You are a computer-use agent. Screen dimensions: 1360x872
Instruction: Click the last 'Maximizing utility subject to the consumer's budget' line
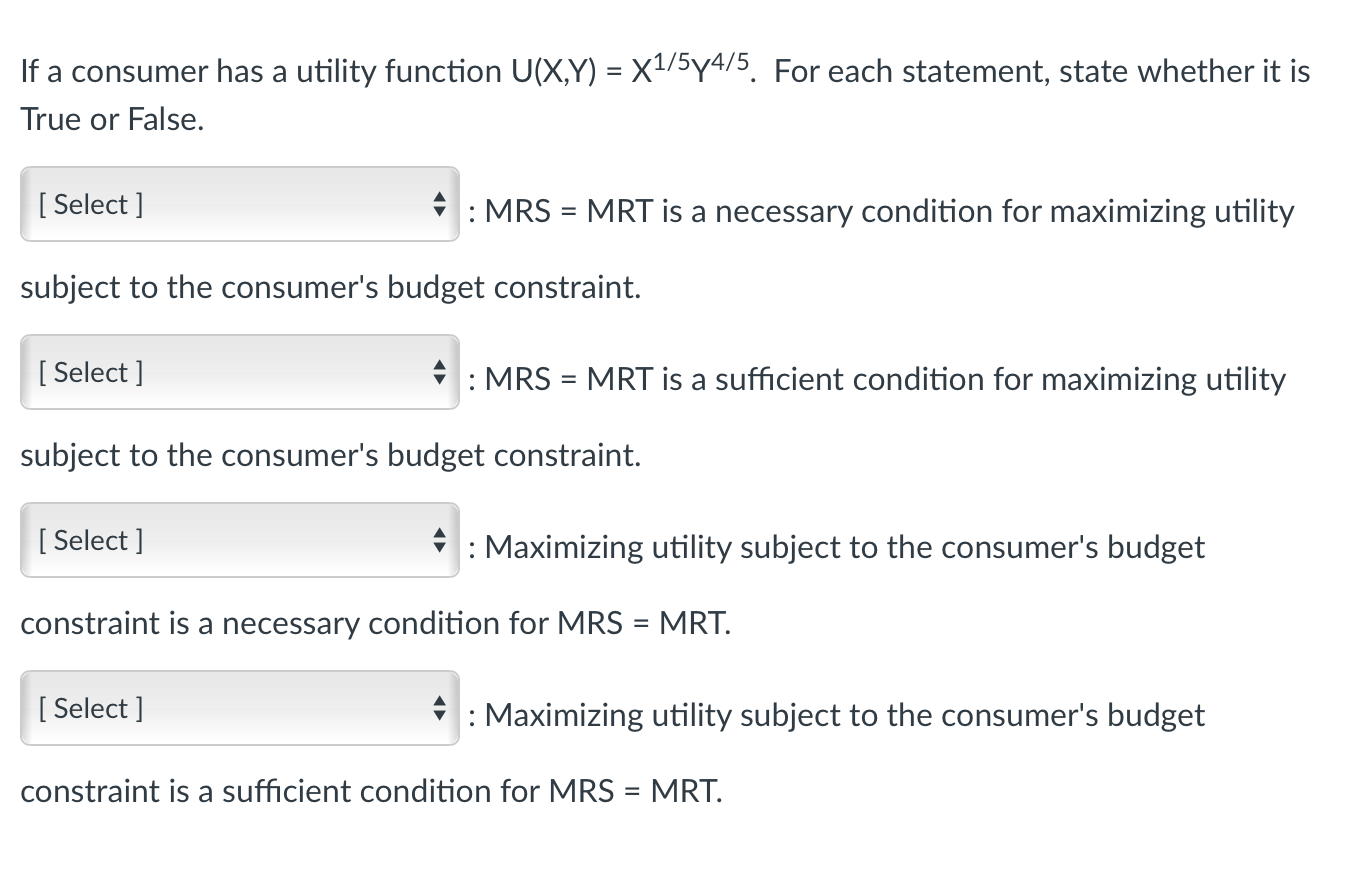click(844, 716)
